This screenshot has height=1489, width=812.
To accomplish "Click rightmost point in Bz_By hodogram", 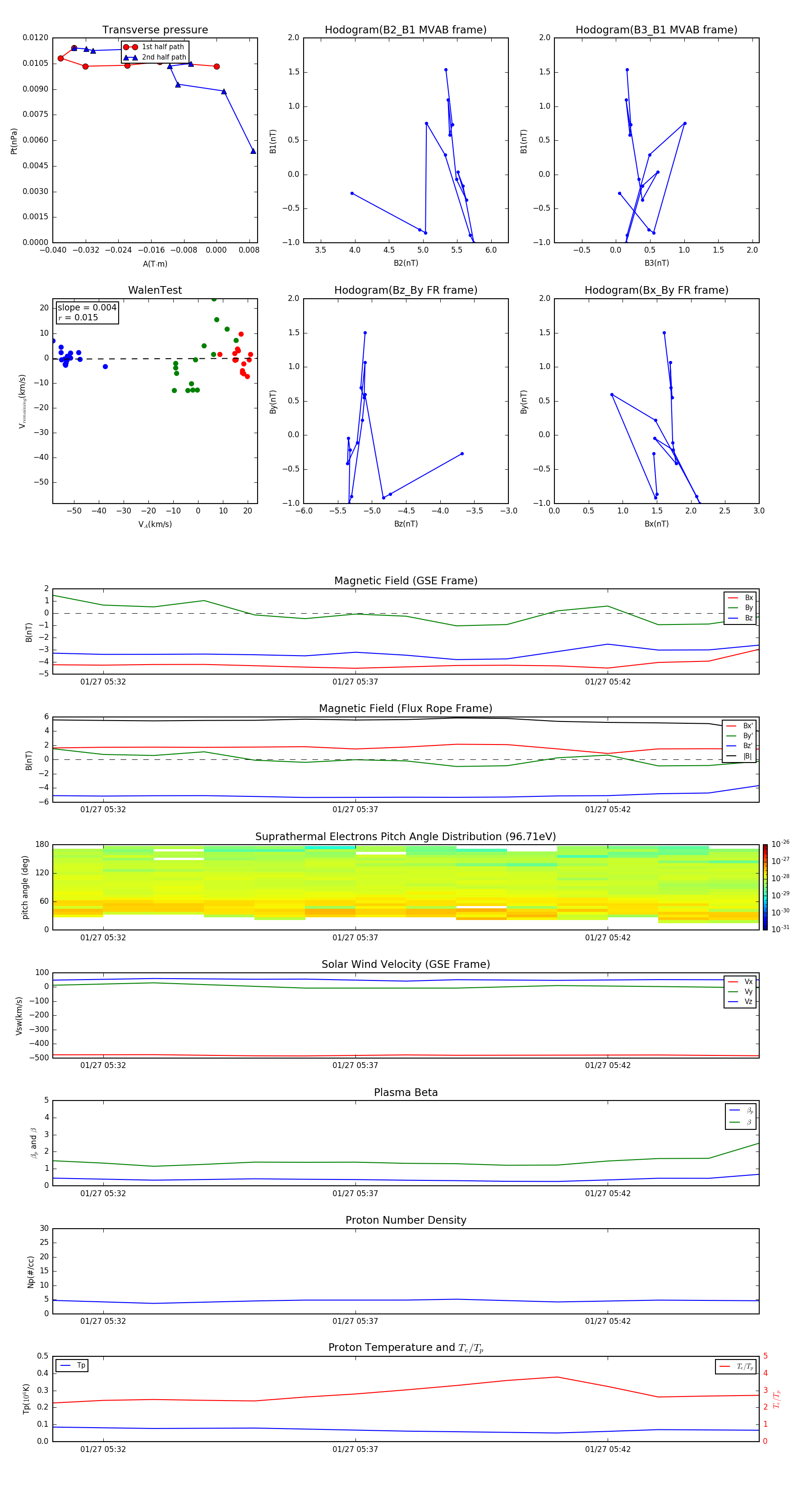I will 462,454.
